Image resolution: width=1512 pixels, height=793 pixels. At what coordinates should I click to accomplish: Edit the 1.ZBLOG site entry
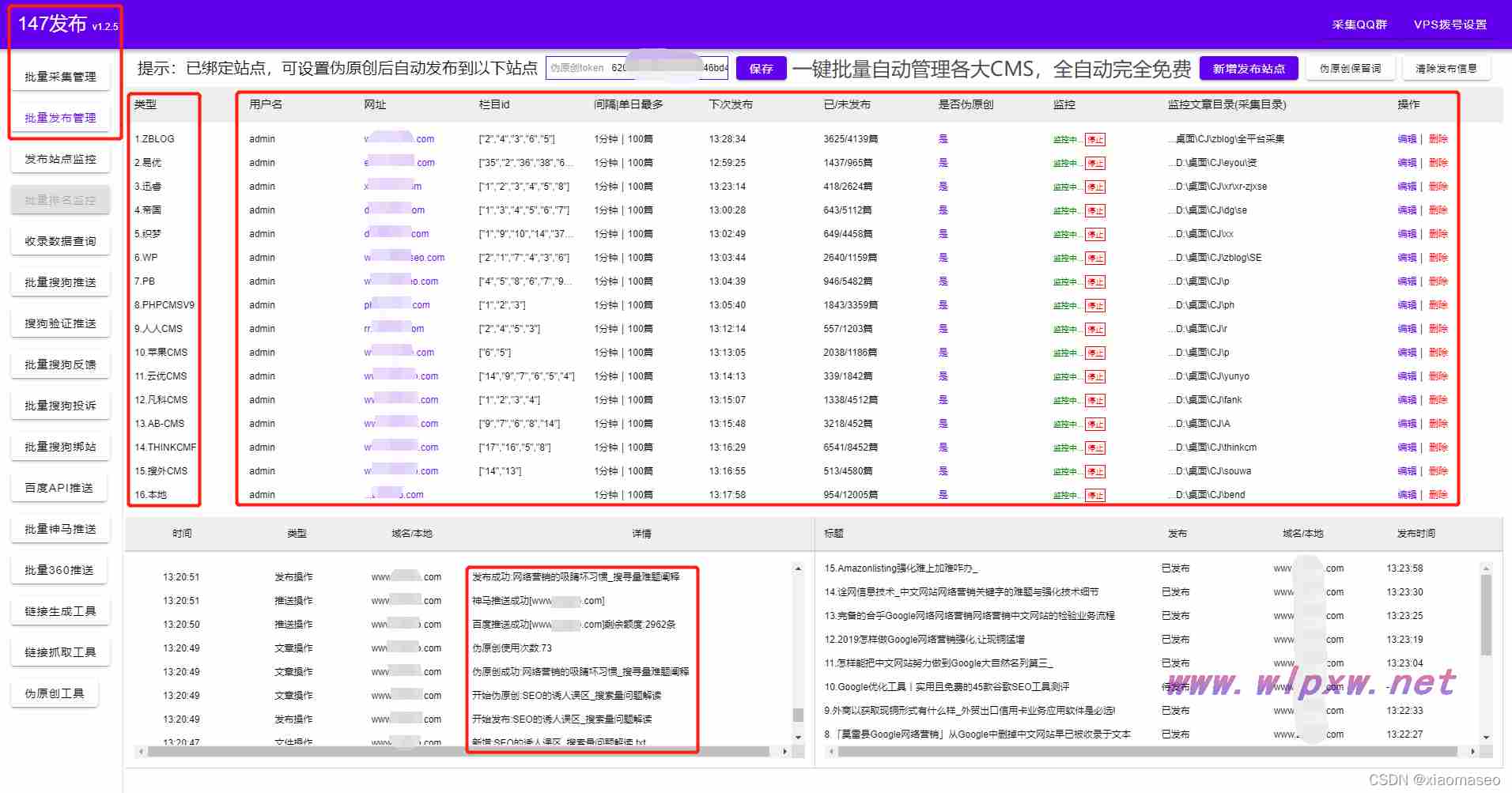[1407, 139]
